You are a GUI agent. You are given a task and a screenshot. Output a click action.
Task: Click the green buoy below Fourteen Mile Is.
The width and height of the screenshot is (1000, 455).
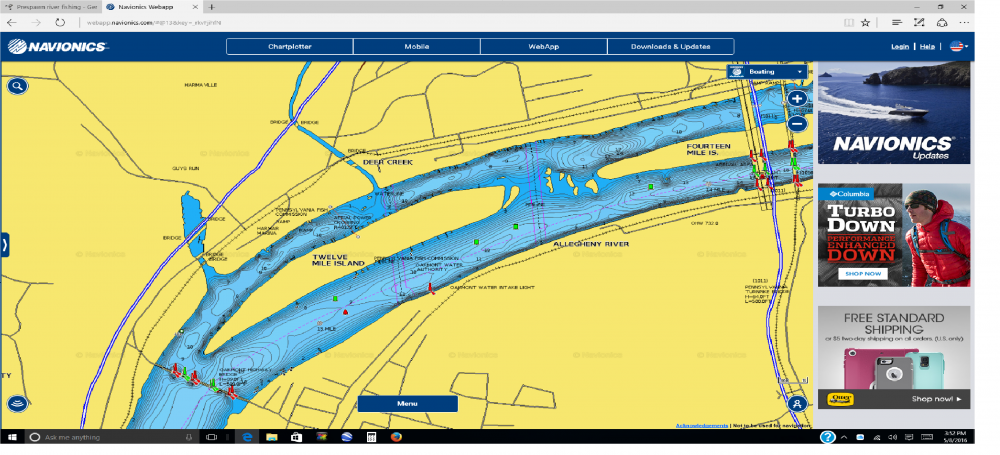pyautogui.click(x=650, y=186)
